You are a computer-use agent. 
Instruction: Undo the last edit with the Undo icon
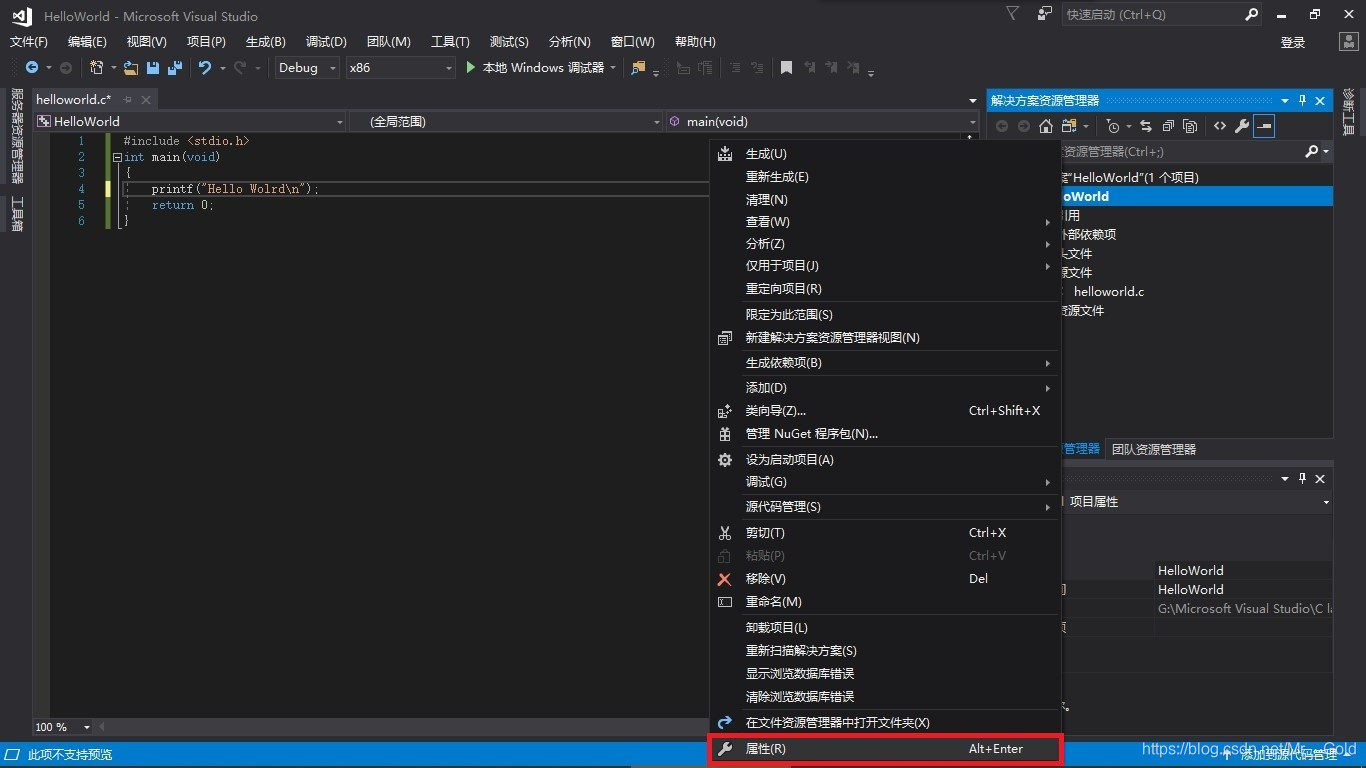[x=205, y=68]
